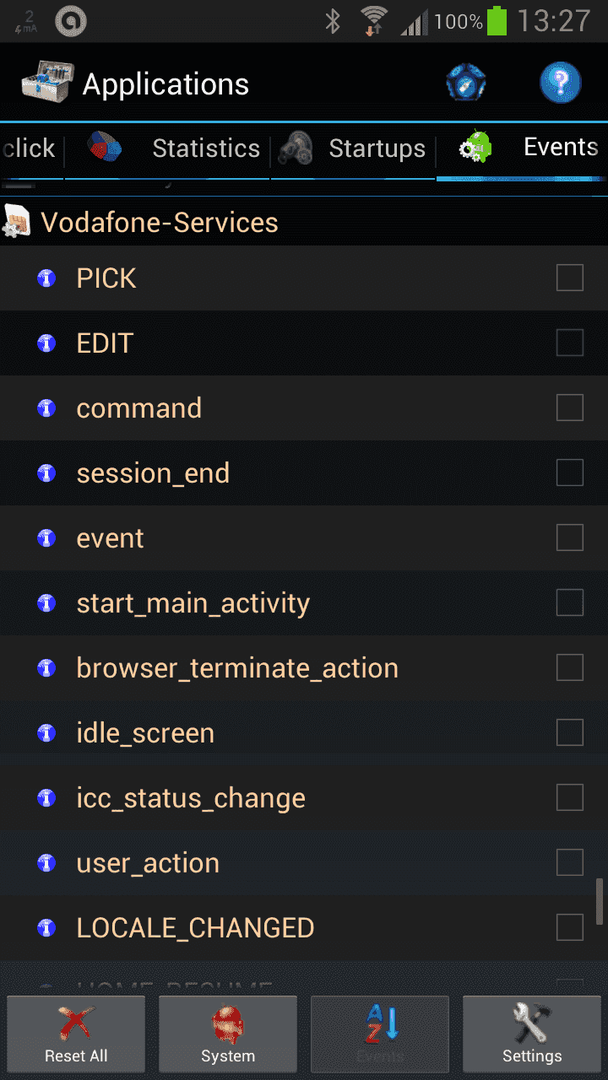The width and height of the screenshot is (608, 1080).
Task: Toggle the idle_screen checkbox
Action: pos(569,732)
